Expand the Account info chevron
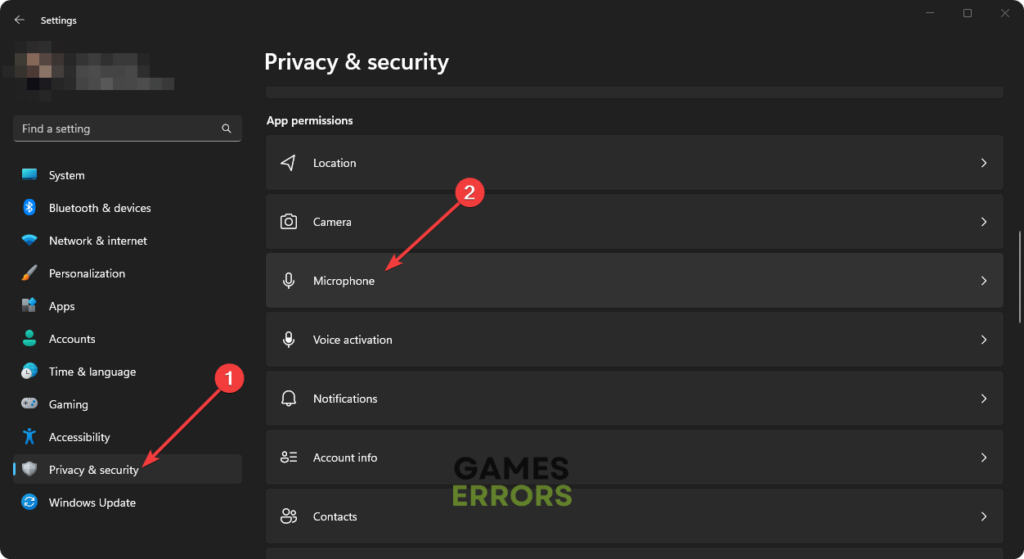Screen dimensions: 1024x559 tap(984, 458)
